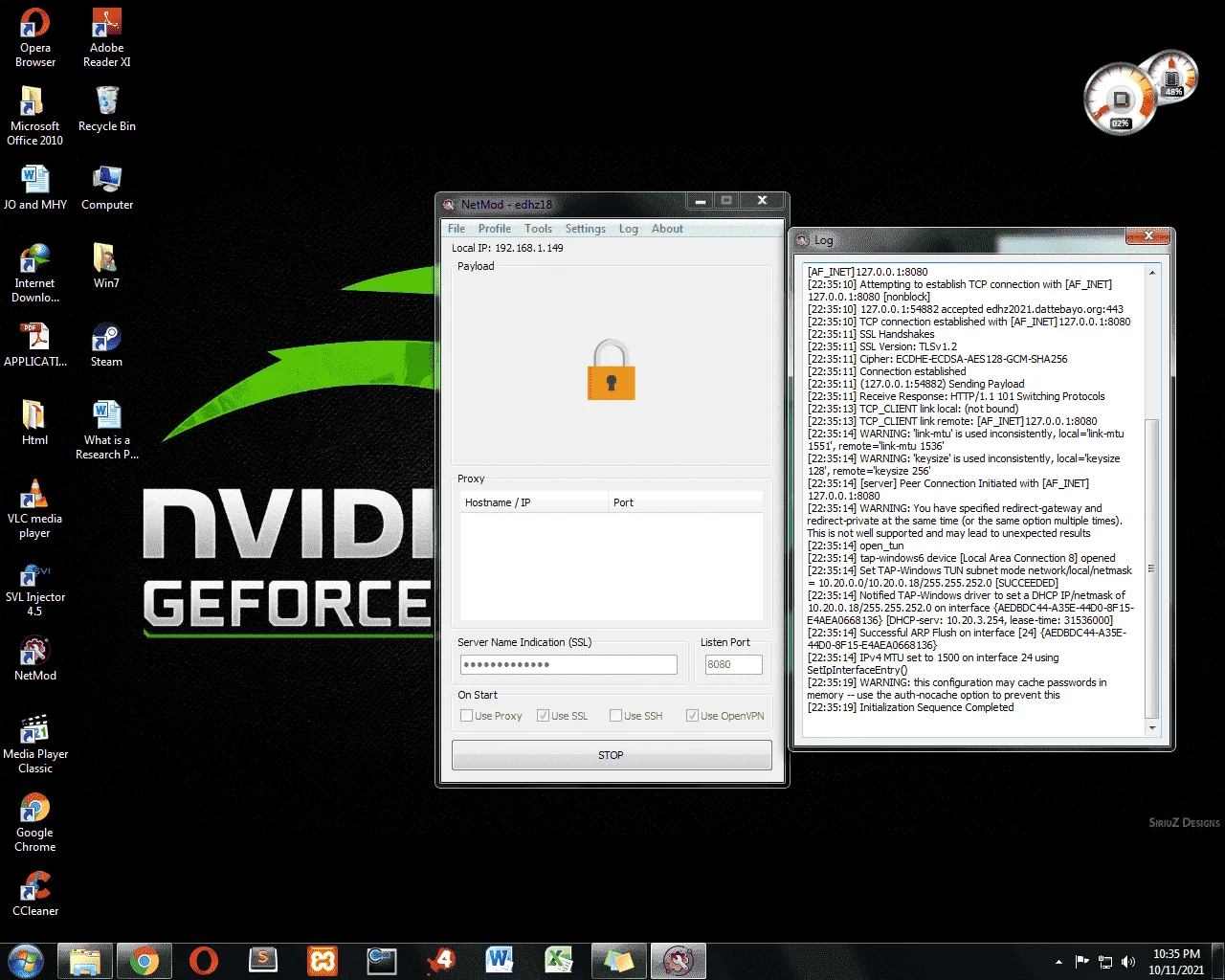
Task: Launch Google Chrome desktop shortcut
Action: pyautogui.click(x=35, y=822)
